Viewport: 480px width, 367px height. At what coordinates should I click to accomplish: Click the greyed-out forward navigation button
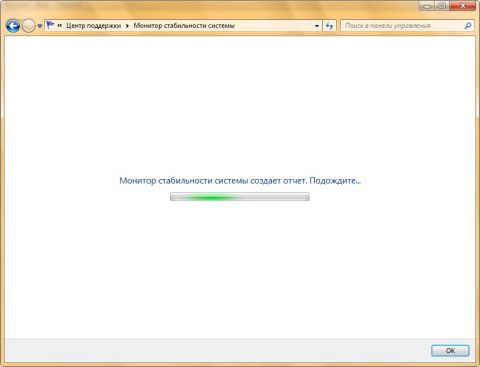[28, 26]
